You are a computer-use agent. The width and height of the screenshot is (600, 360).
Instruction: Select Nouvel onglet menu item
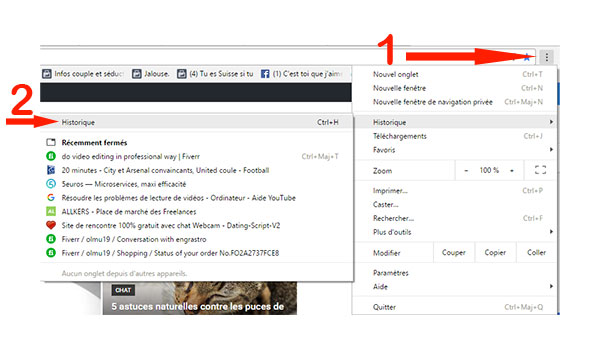point(455,74)
